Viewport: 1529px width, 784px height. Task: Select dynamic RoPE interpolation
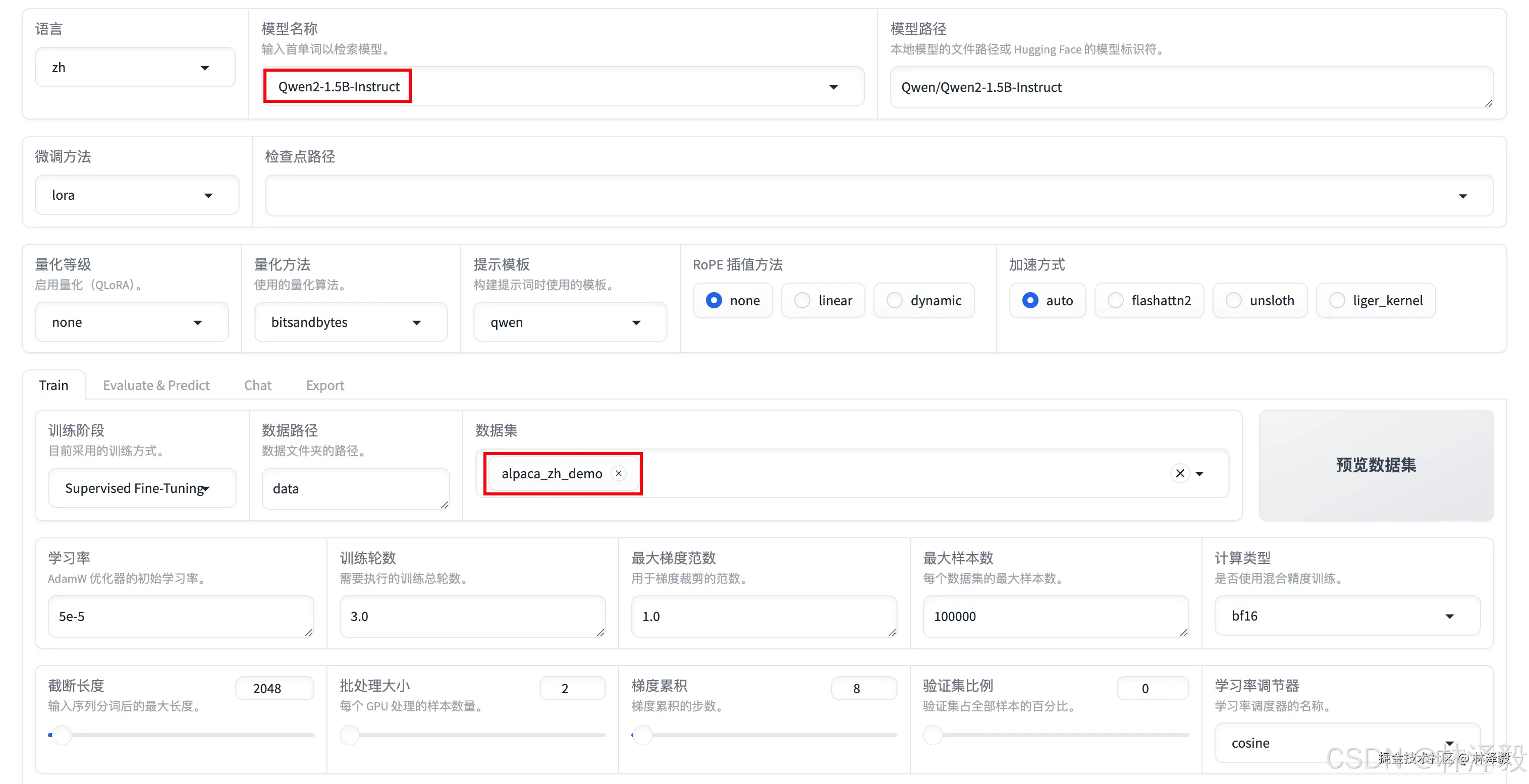[x=895, y=300]
